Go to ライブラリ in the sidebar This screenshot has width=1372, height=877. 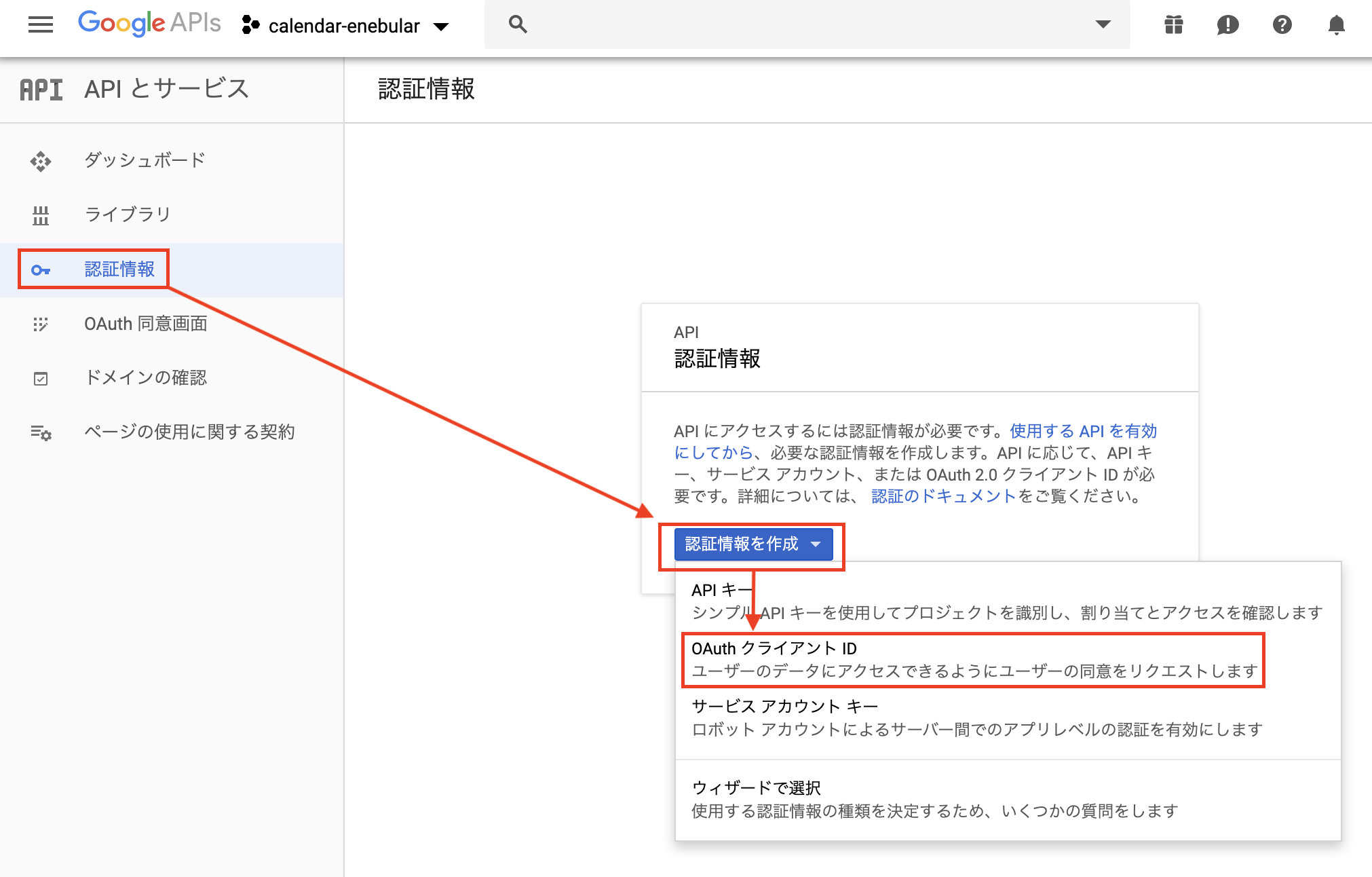tap(172, 214)
